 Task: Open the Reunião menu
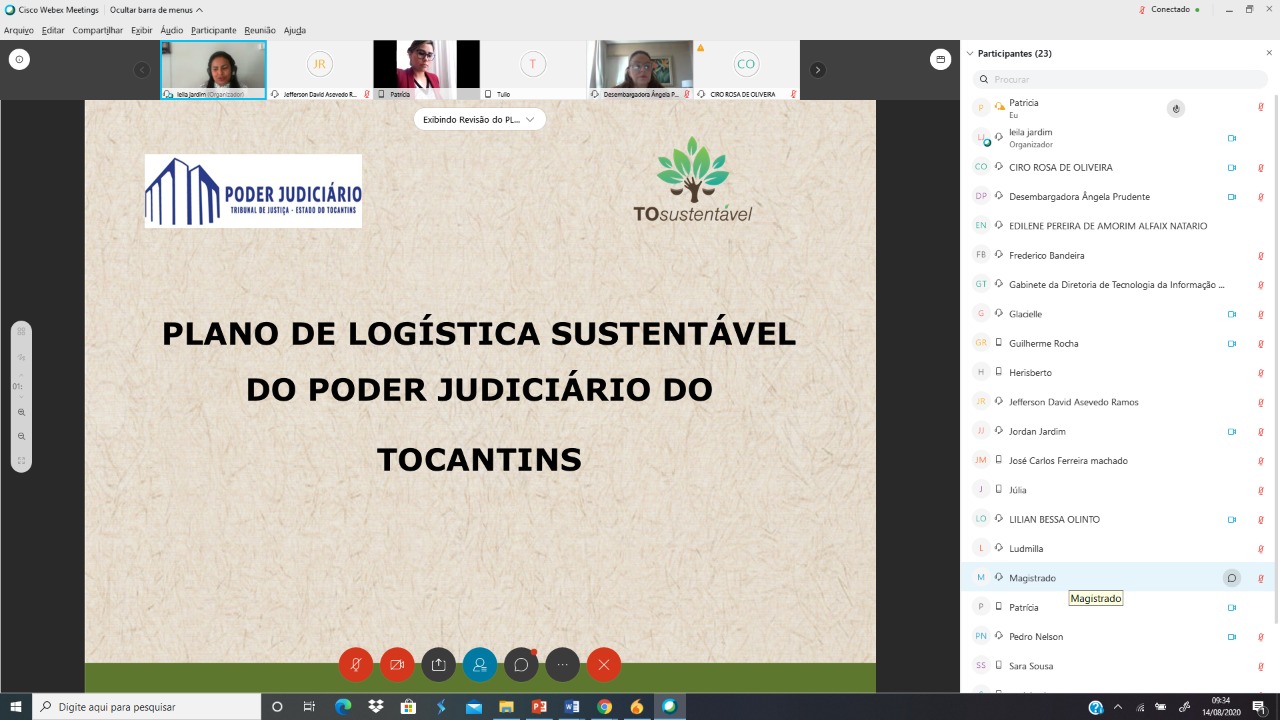tap(260, 30)
